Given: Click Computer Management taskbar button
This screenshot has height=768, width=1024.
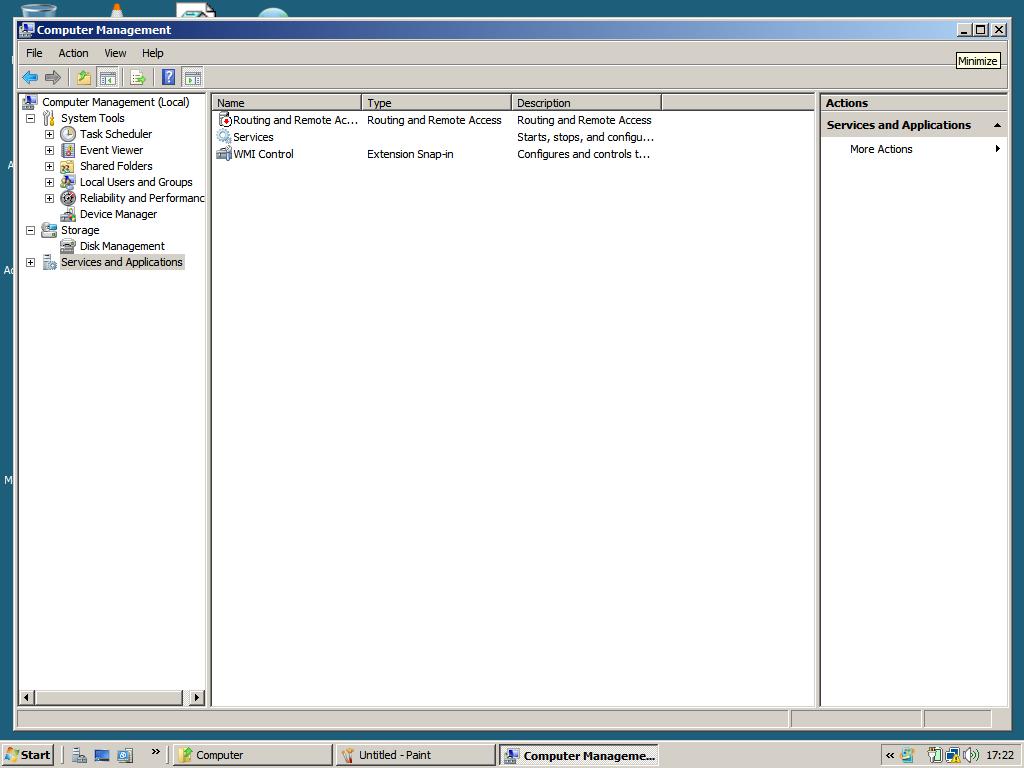Looking at the screenshot, I should (579, 755).
